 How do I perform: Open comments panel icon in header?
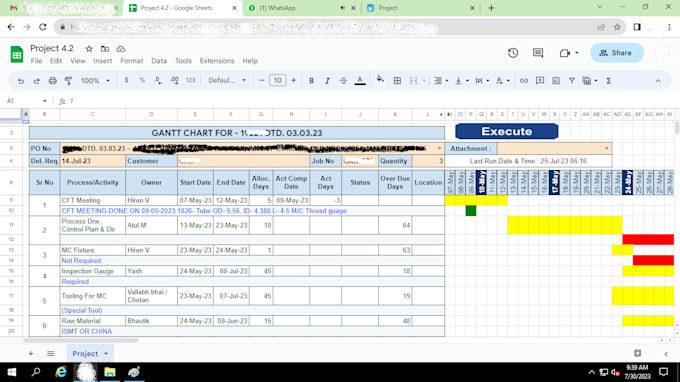pos(538,53)
